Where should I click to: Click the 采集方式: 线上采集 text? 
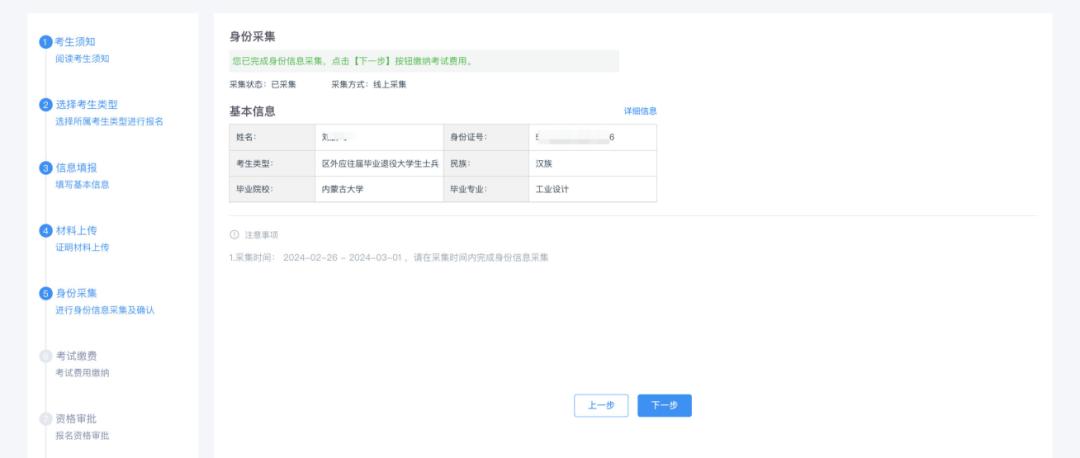[x=369, y=85]
